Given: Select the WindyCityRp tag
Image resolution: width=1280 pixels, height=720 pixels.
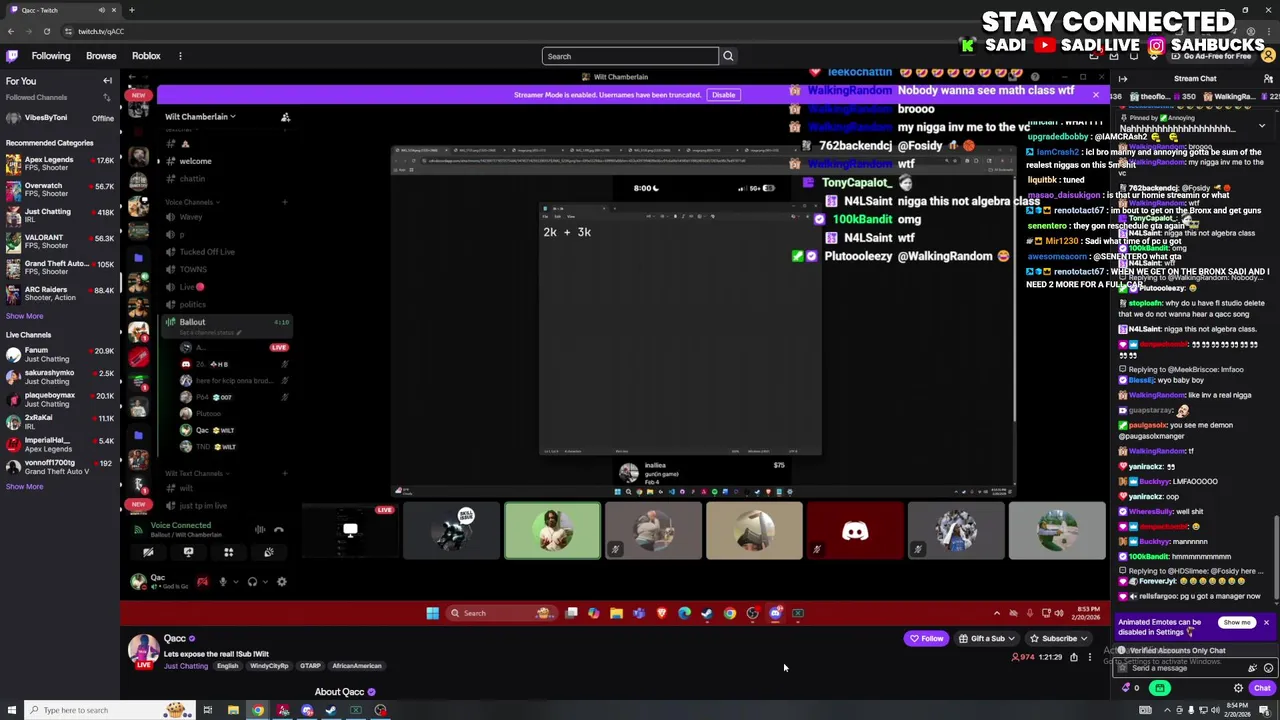Looking at the screenshot, I should [x=269, y=666].
